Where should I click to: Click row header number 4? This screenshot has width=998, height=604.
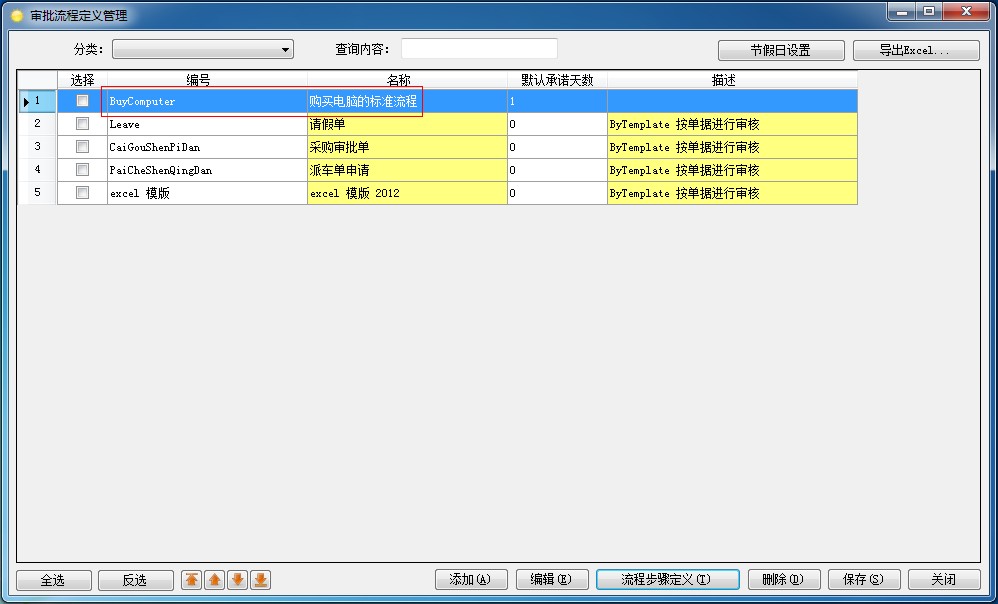click(x=38, y=170)
